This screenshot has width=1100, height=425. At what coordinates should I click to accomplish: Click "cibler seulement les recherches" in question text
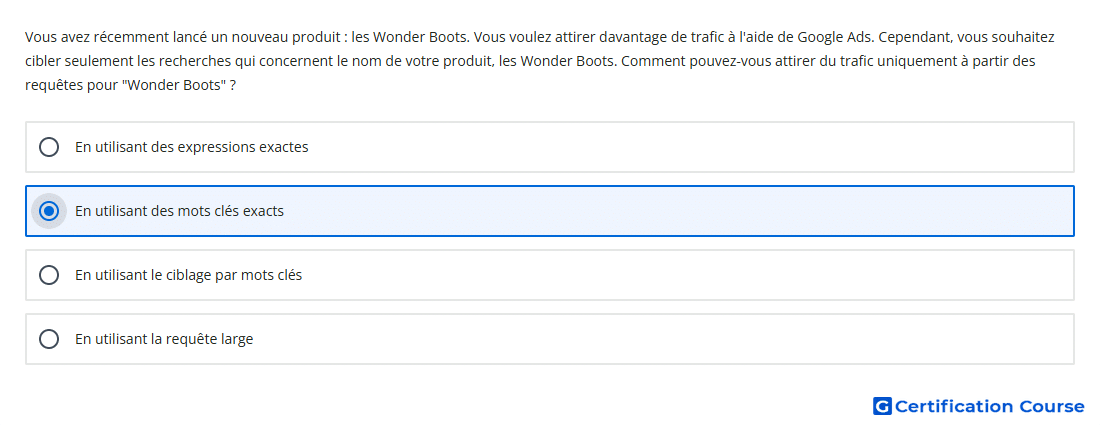[128, 61]
